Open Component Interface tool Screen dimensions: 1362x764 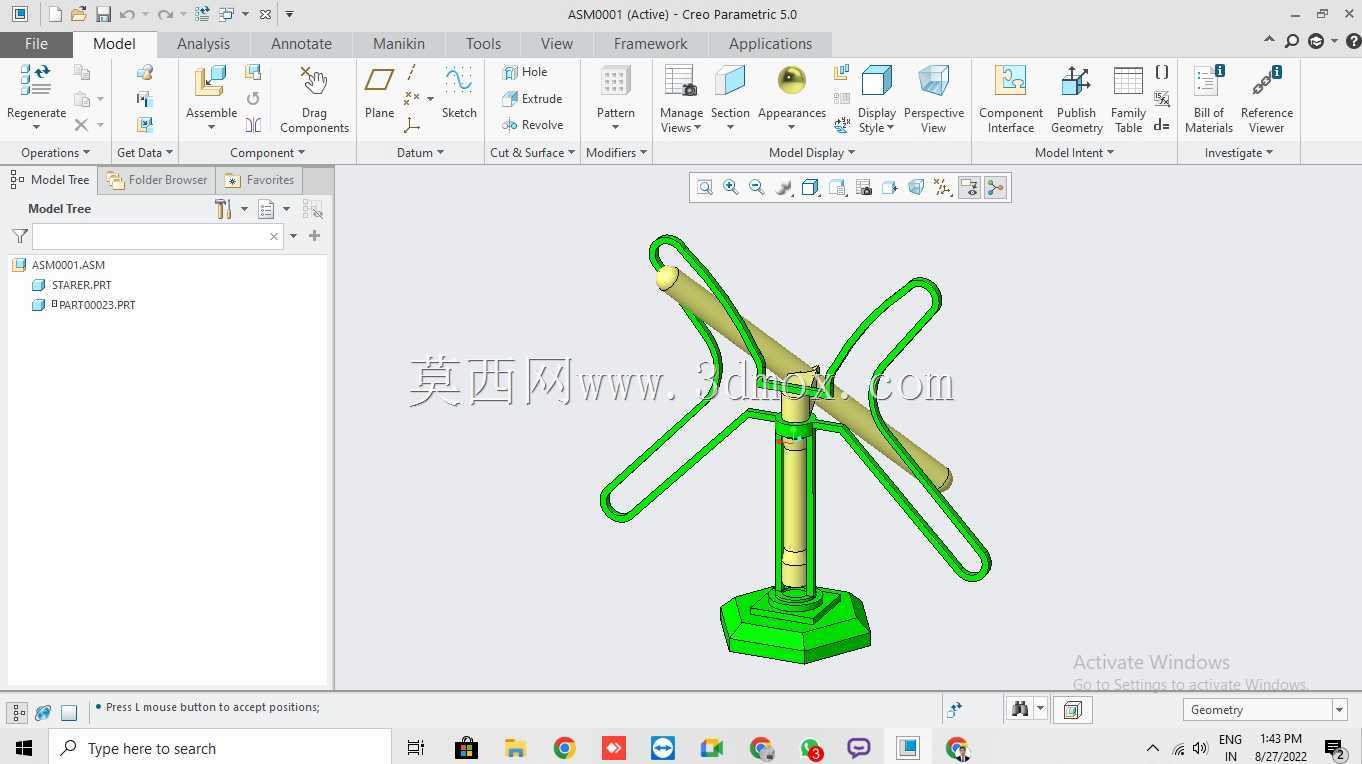[x=1011, y=99]
